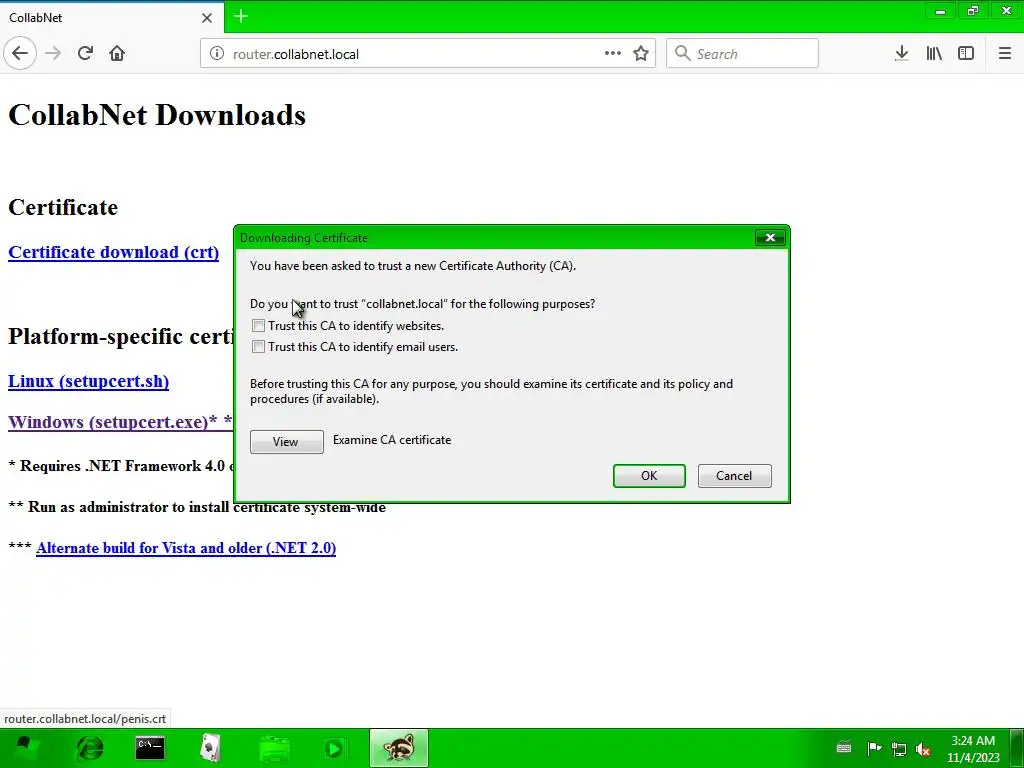The image size is (1024, 768).
Task: Confirm the certificate dialog with OK
Action: pyautogui.click(x=649, y=475)
